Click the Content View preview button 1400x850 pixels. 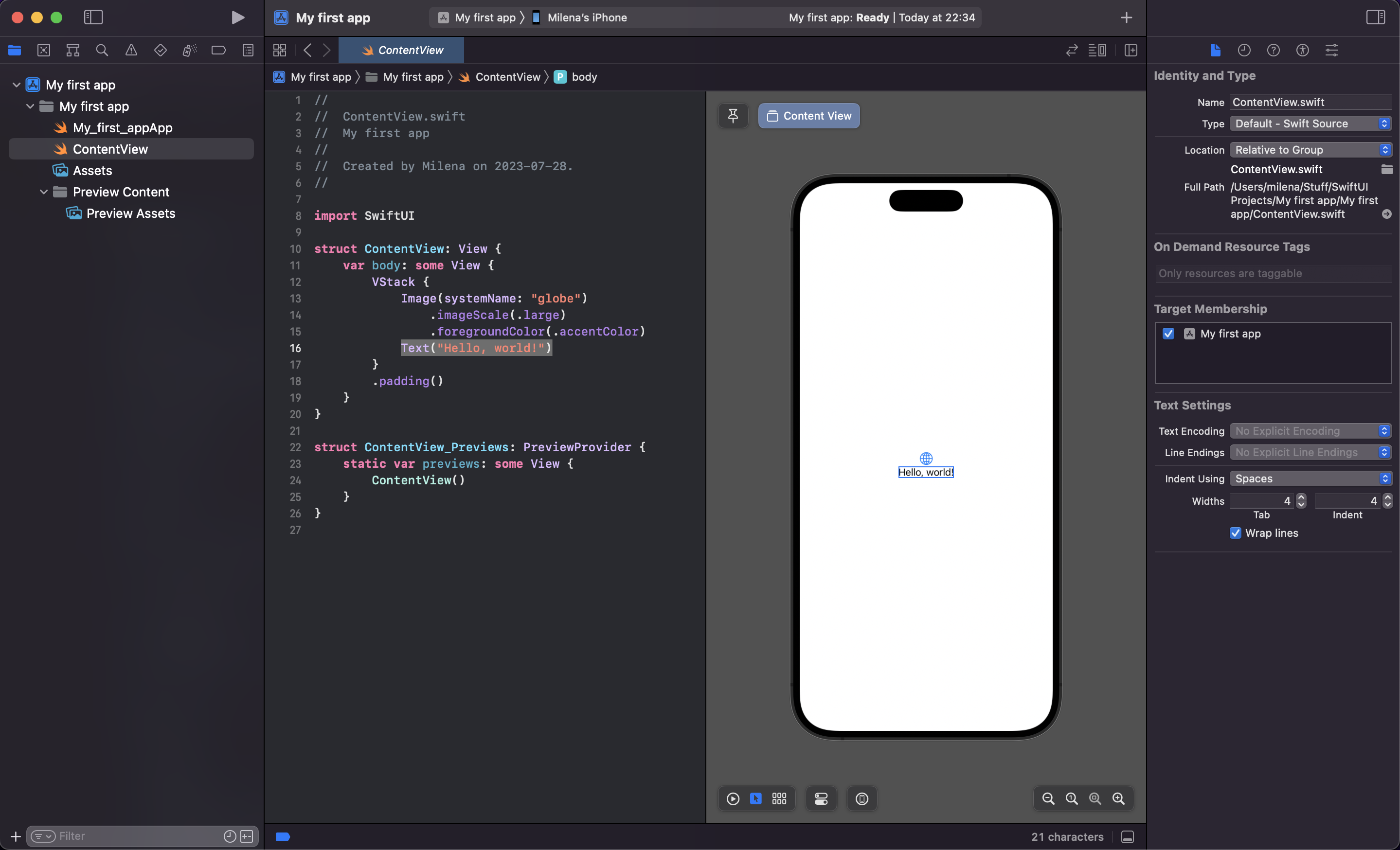point(808,116)
